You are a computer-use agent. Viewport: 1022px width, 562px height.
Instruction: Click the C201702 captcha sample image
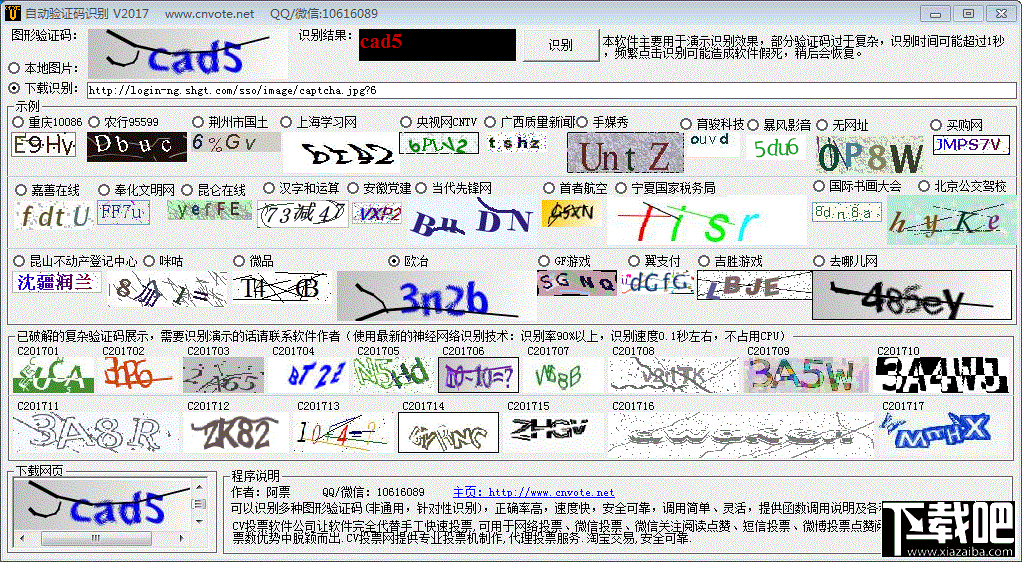click(138, 375)
